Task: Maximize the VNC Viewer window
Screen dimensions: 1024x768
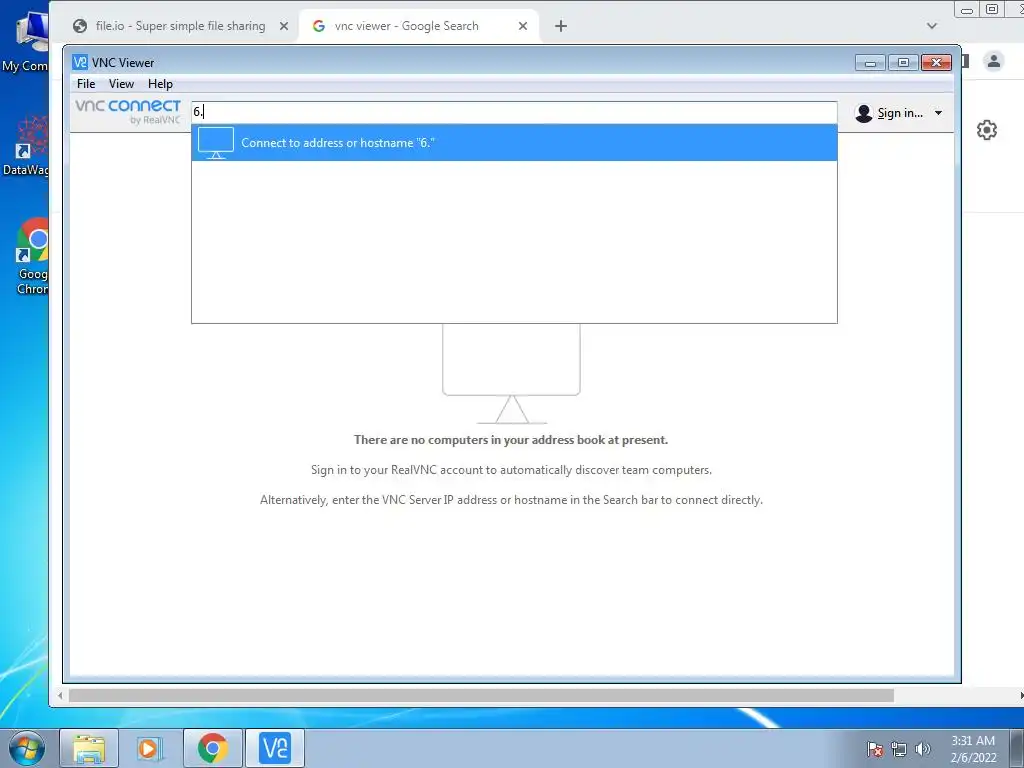Action: click(x=903, y=63)
